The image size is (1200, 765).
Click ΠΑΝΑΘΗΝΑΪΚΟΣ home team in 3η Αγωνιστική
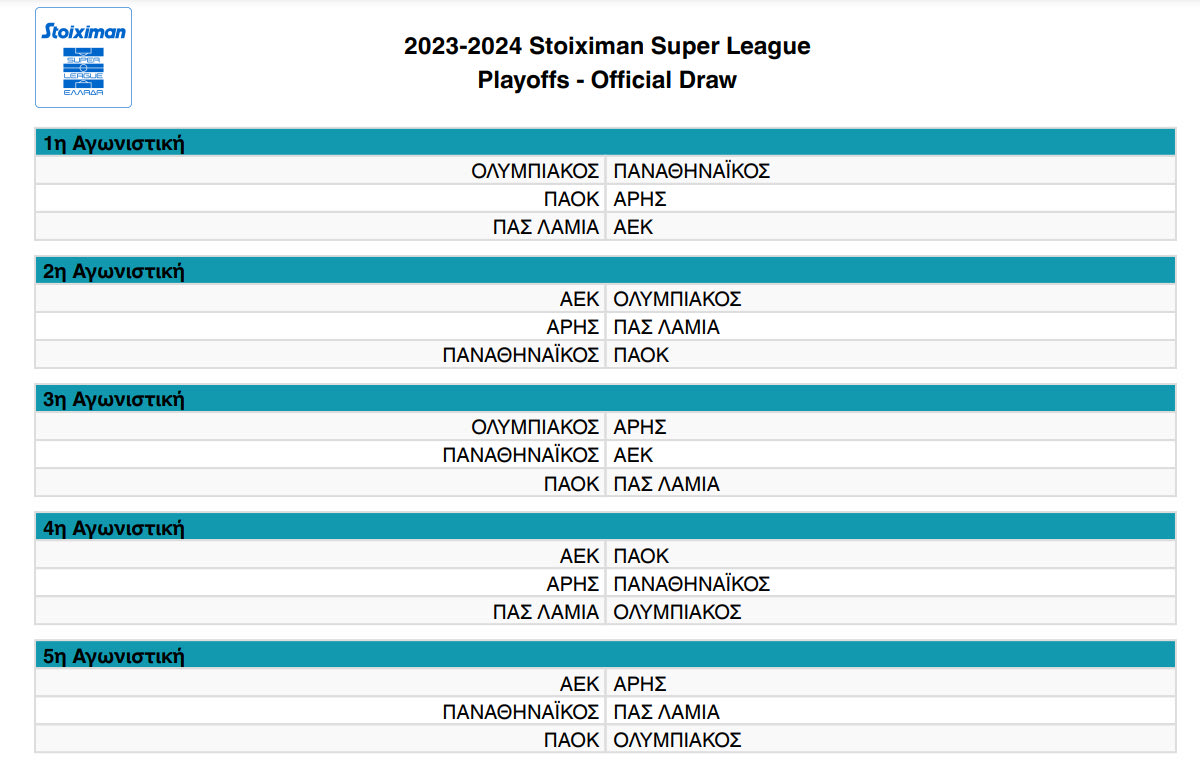pos(521,455)
